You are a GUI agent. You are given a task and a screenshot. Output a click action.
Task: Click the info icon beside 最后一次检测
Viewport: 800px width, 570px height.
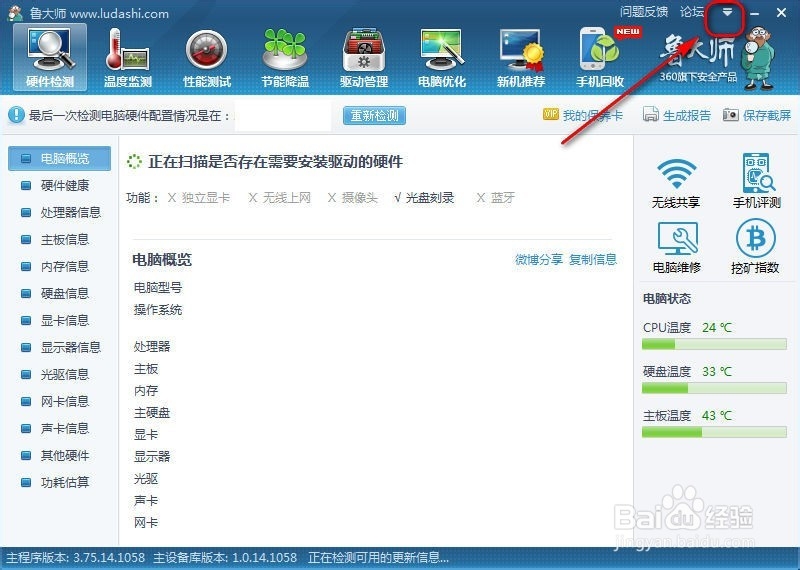click(16, 115)
